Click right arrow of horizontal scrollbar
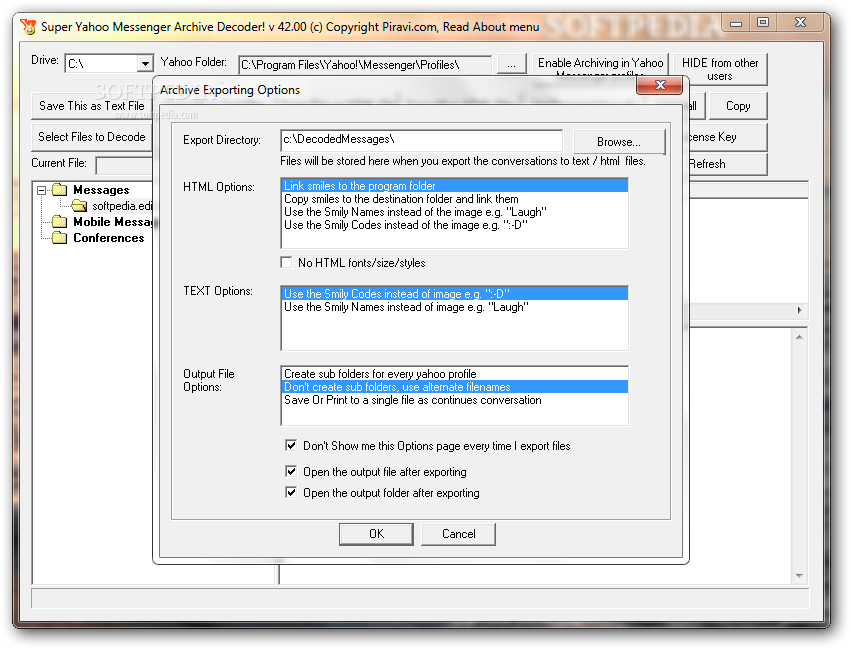851x649 pixels. coord(799,310)
